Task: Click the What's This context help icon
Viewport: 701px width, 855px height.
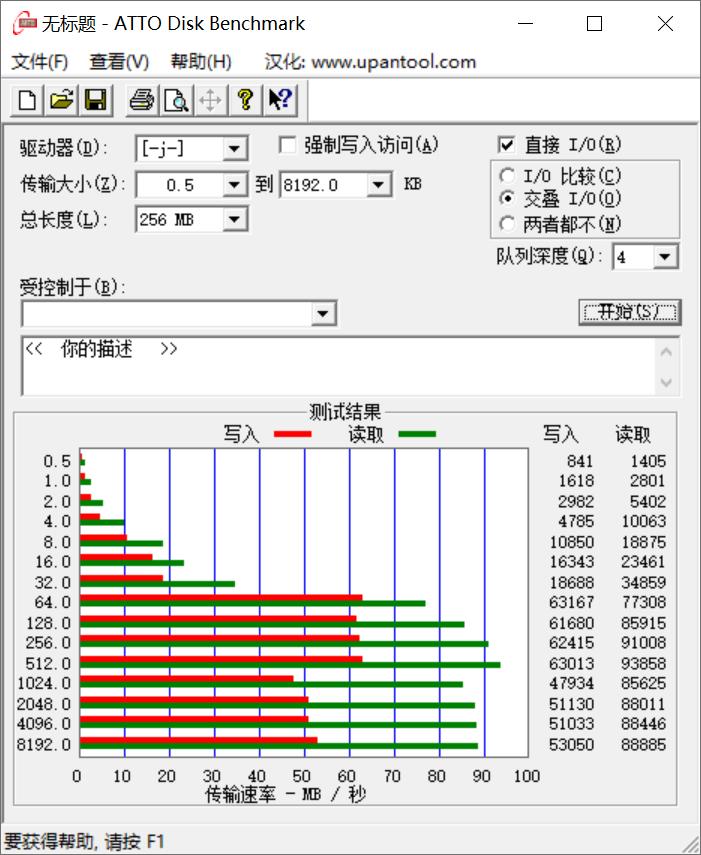Action: click(280, 100)
